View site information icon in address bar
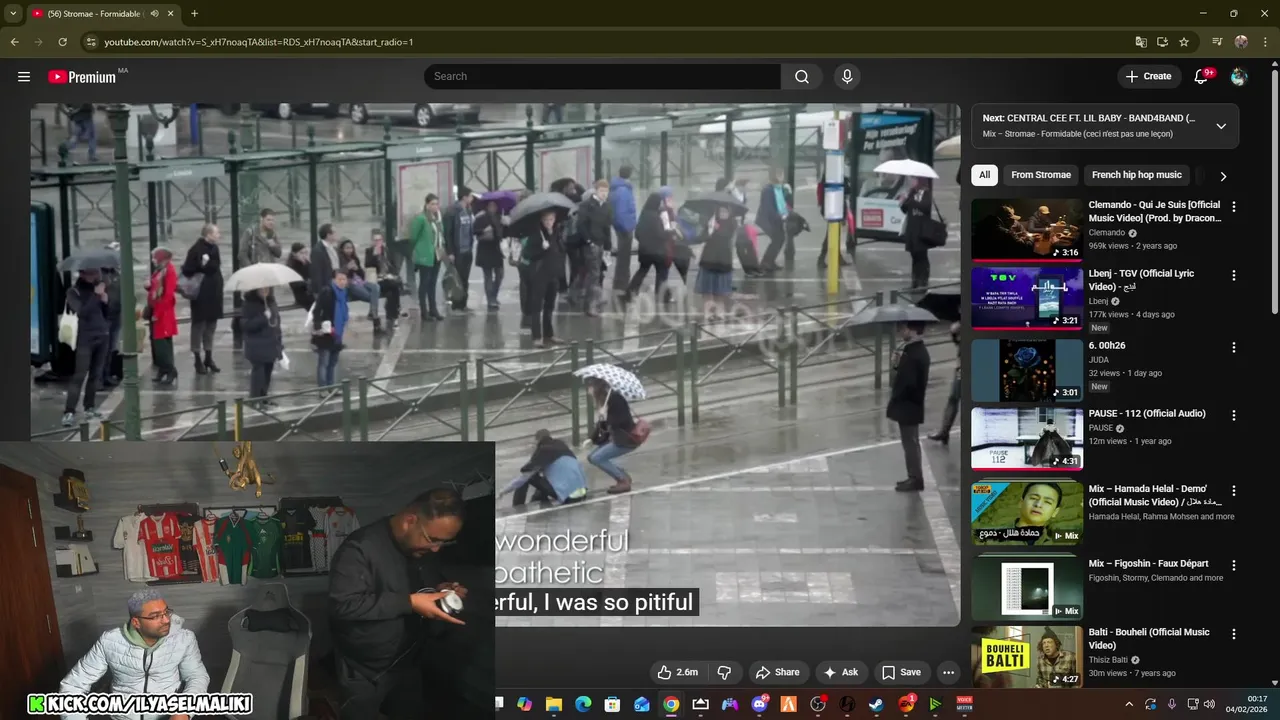 click(x=91, y=42)
